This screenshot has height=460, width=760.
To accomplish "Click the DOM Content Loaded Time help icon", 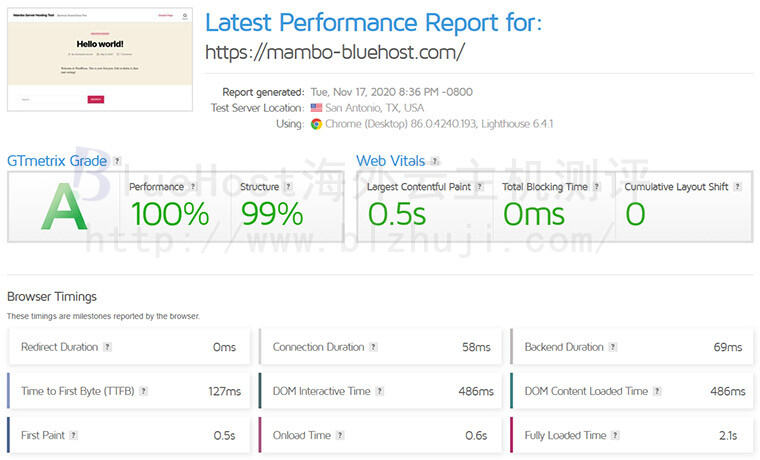I will (x=657, y=391).
